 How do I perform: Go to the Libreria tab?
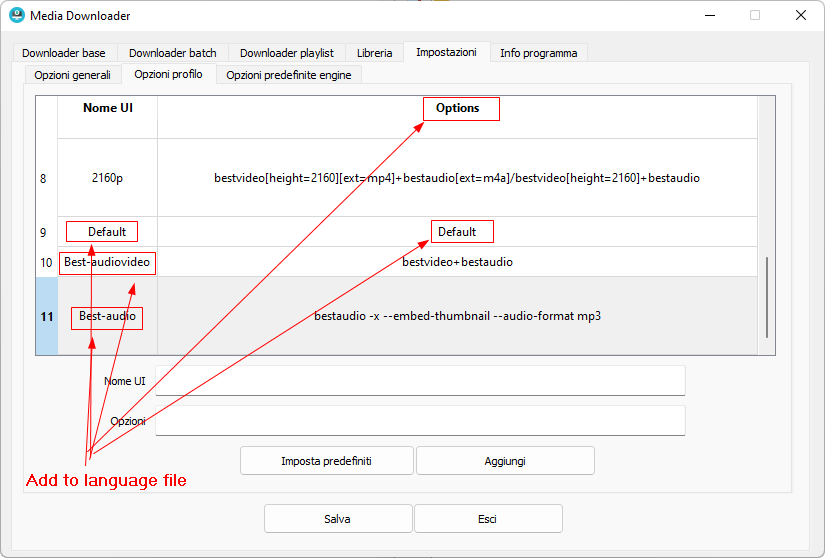point(375,53)
